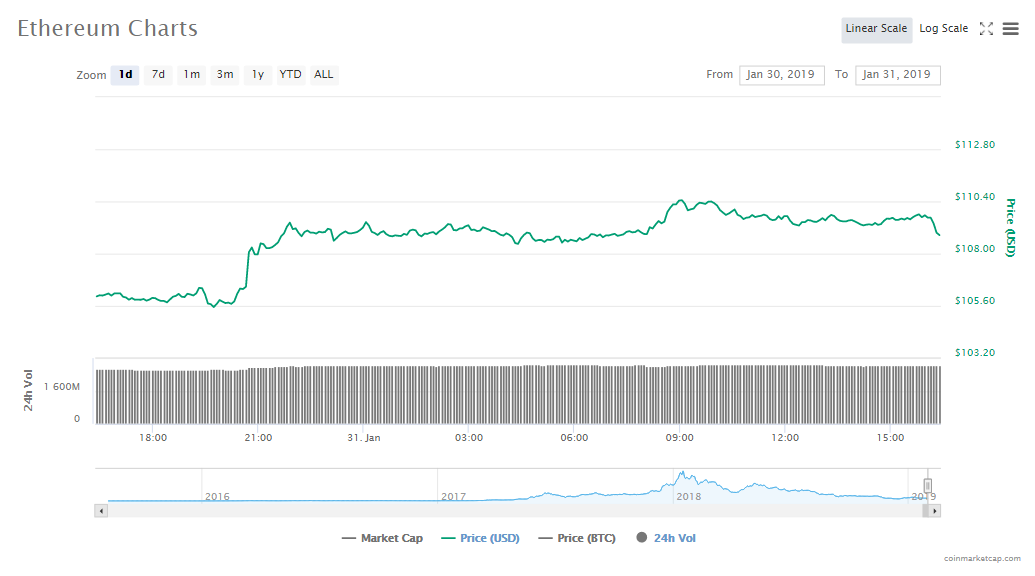Click the navigator range handle near 2019
1035x576 pixels.
(927, 485)
